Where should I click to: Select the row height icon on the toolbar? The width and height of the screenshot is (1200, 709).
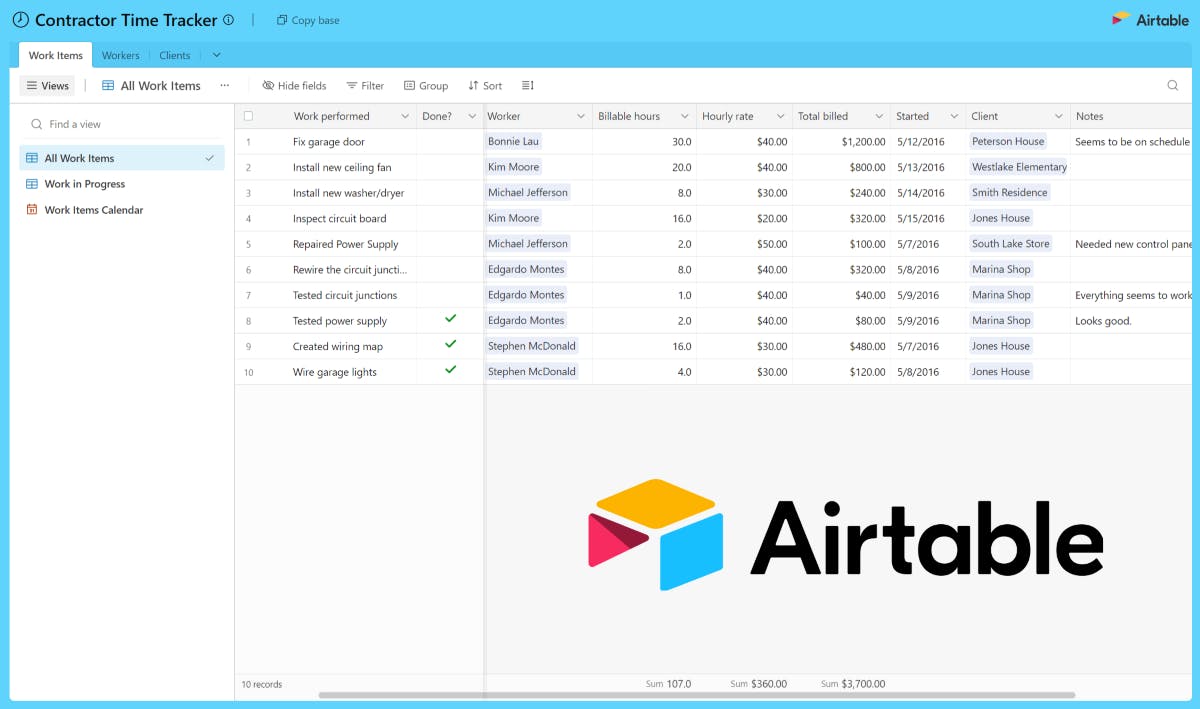(528, 86)
